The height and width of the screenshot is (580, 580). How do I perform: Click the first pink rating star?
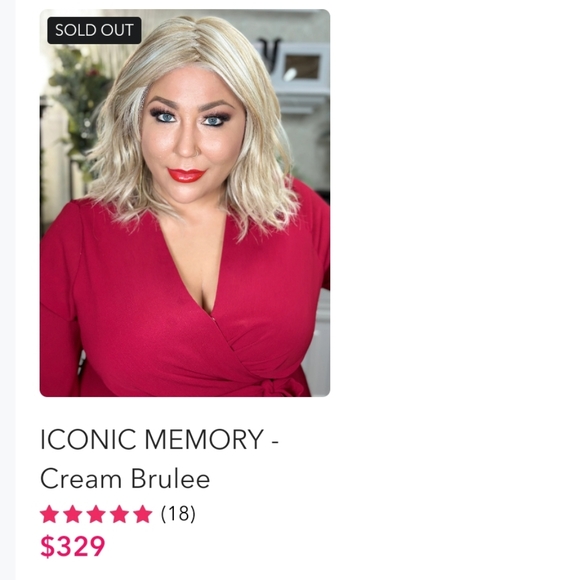pyautogui.click(x=49, y=514)
